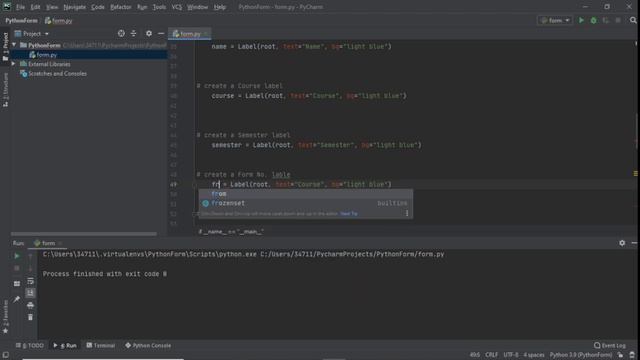The image size is (640, 360).
Task: Open Run panel settings gear
Action: [622, 243]
